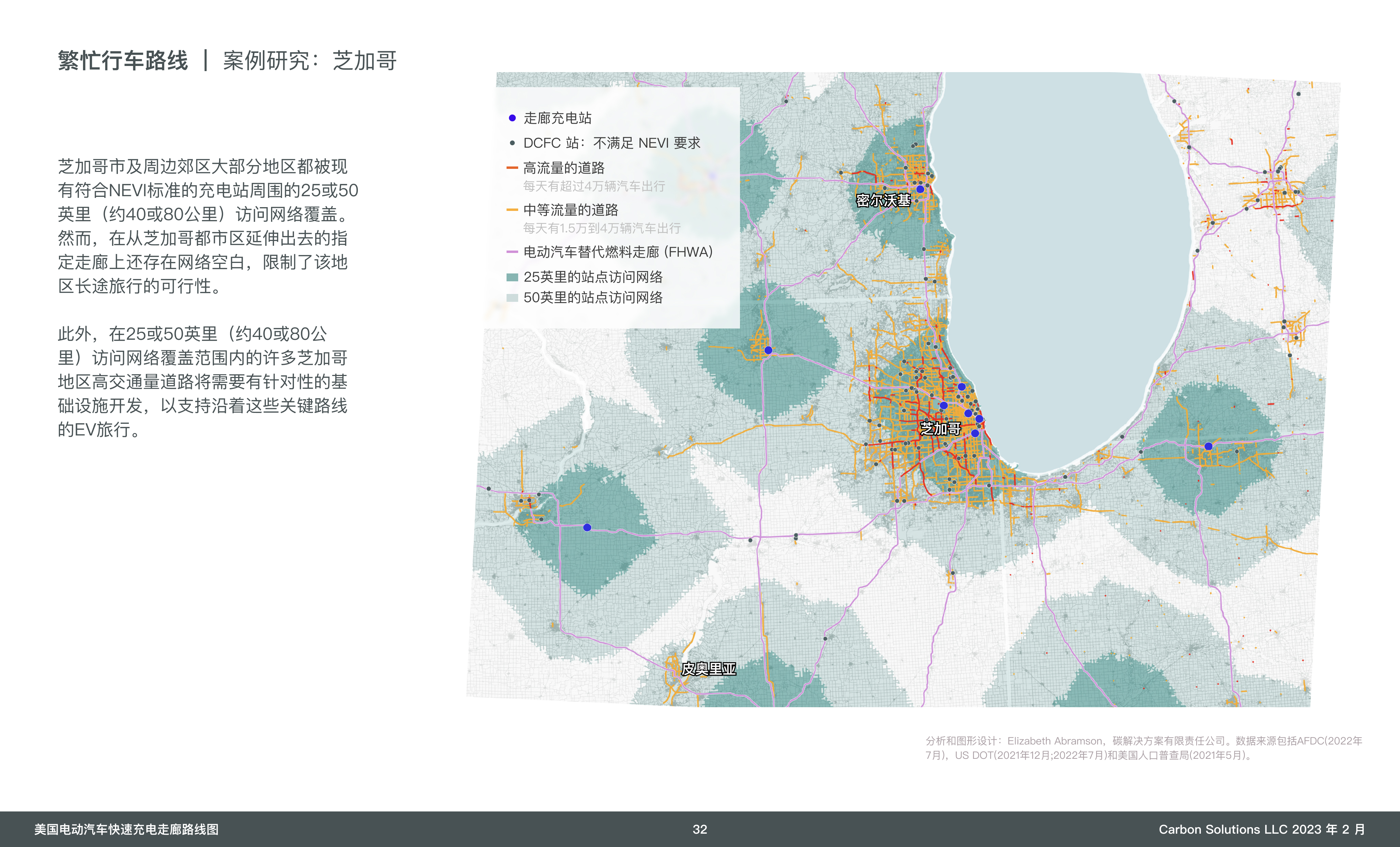Viewport: 1400px width, 847px height.
Task: Click the orange-red high-traffic road legend line
Action: [512, 167]
